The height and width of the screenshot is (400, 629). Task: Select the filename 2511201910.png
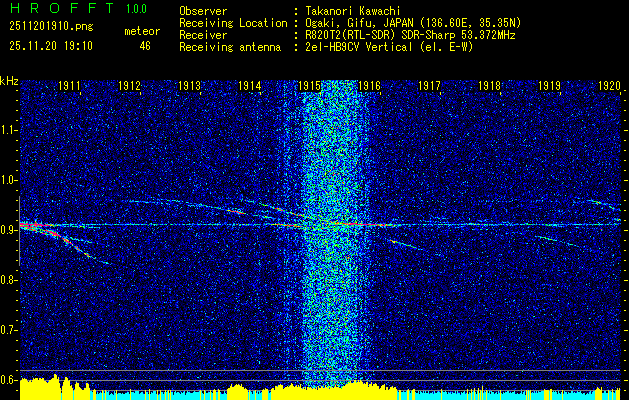tap(51, 27)
